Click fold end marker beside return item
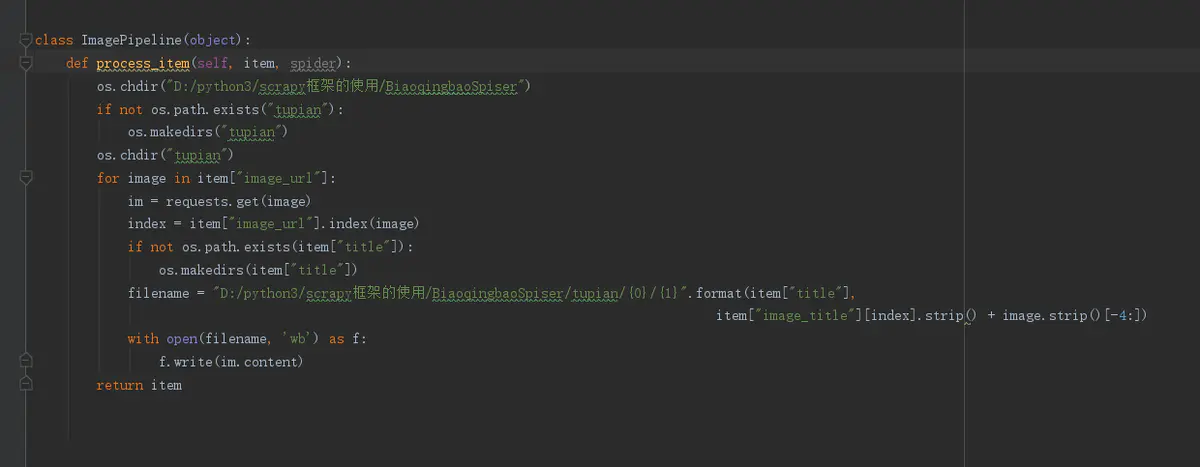1200x467 pixels. (26, 384)
